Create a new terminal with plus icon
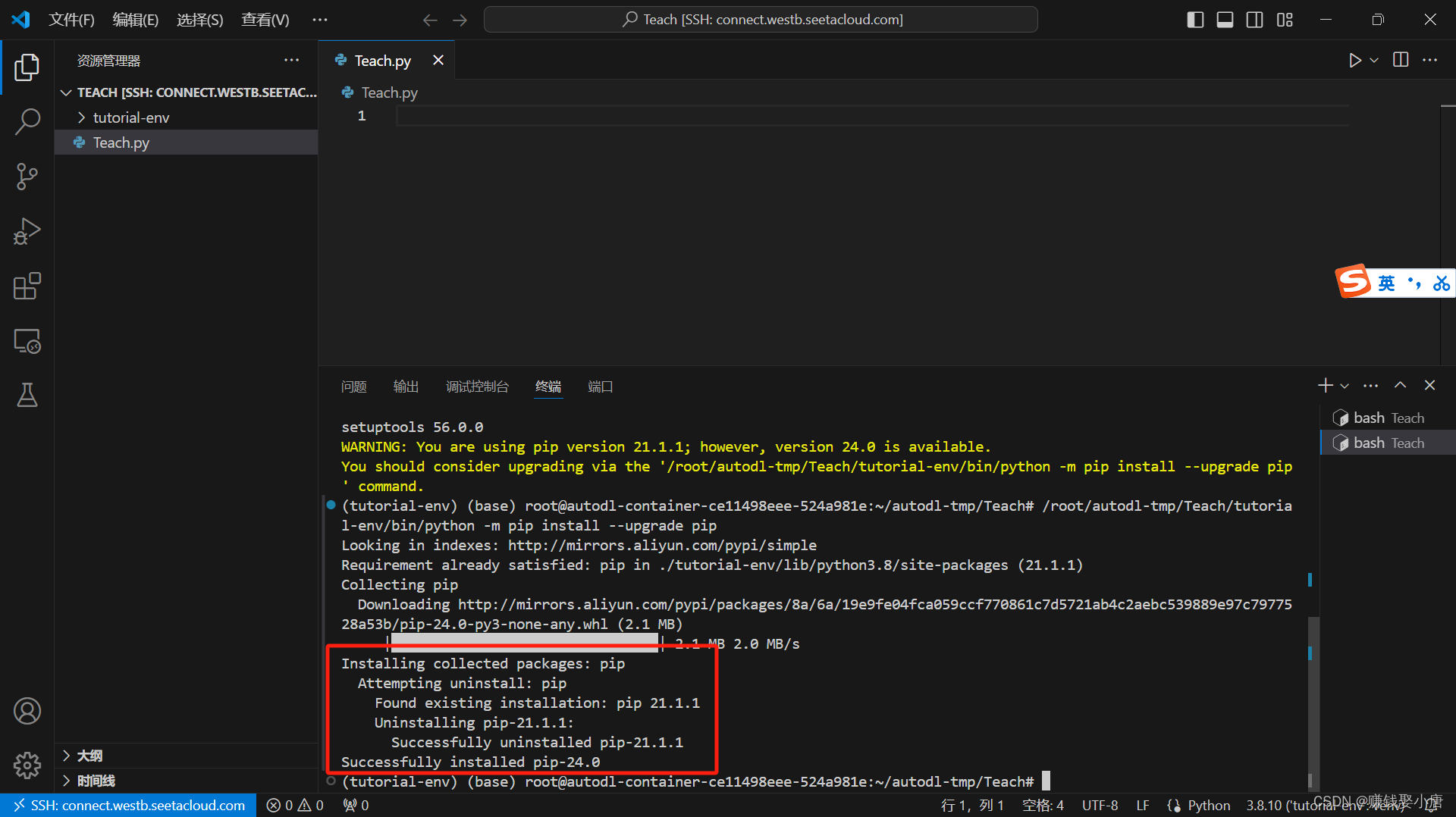This screenshot has width=1456, height=817. point(1325,386)
